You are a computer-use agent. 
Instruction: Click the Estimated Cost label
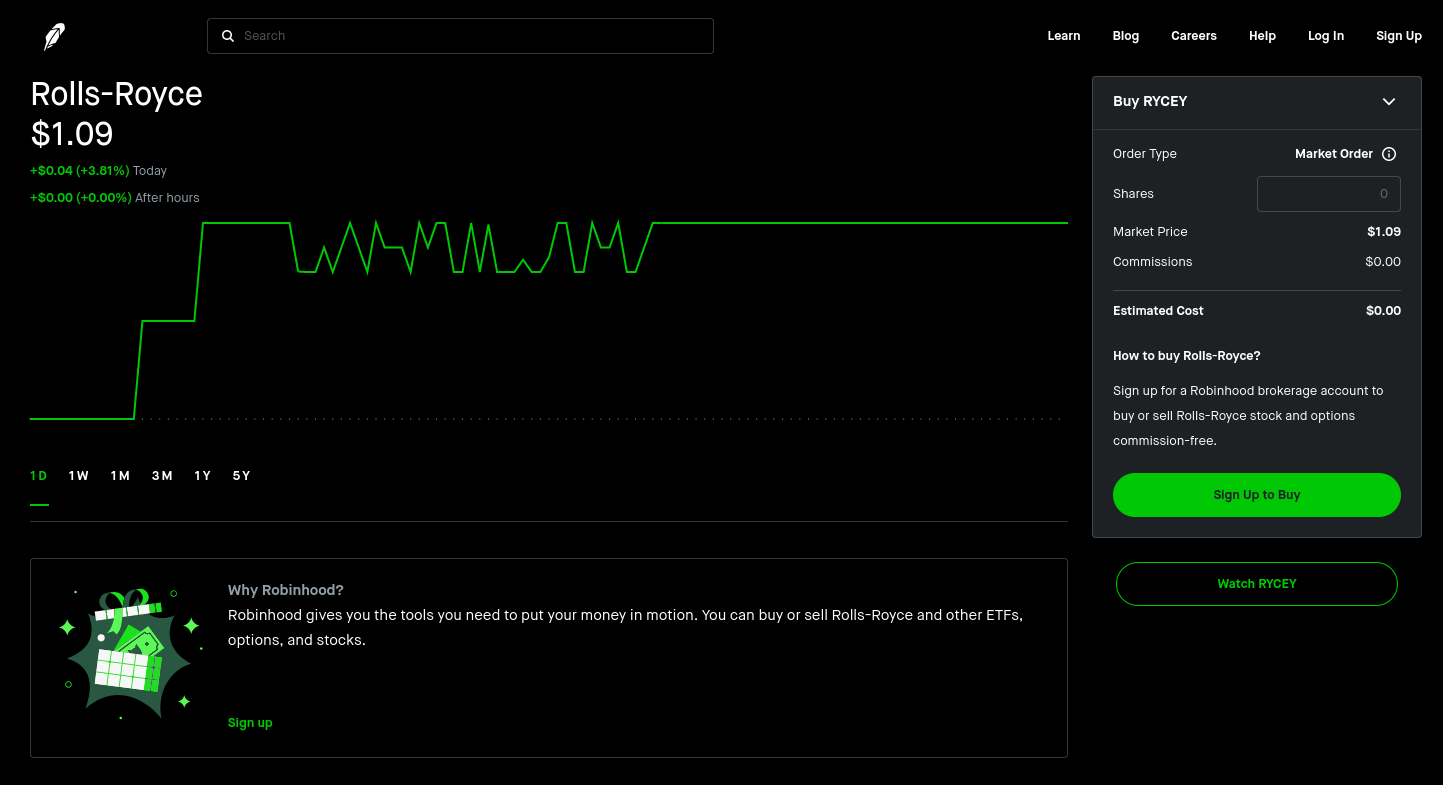[1158, 311]
